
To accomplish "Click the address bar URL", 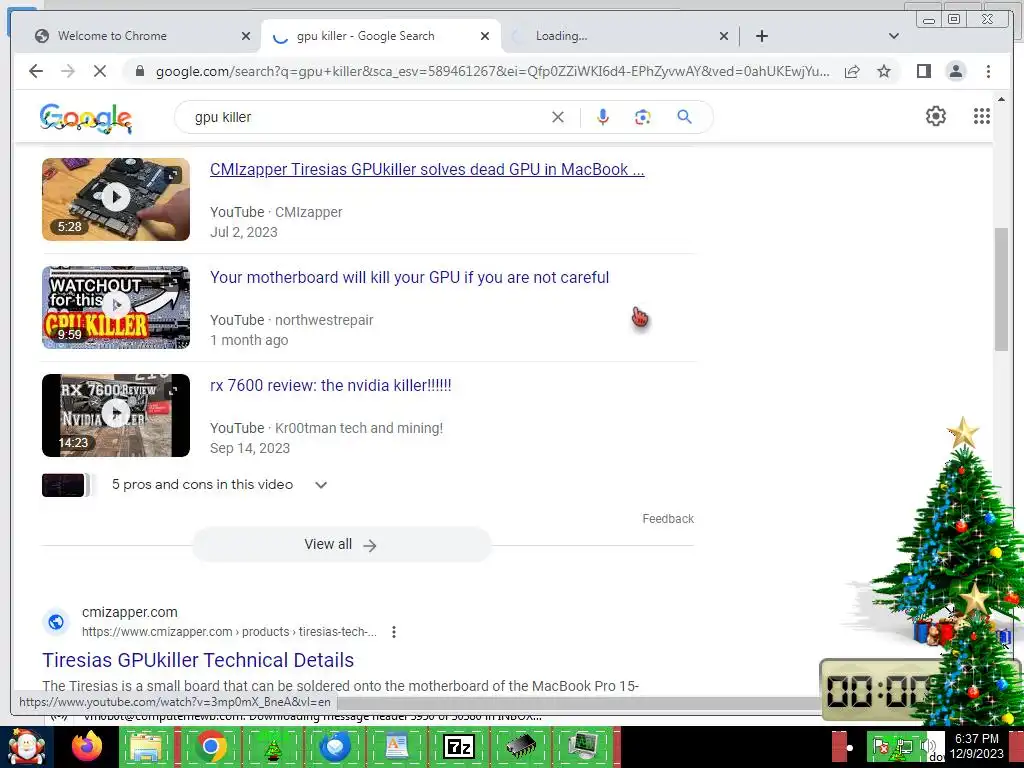I will pos(493,71).
